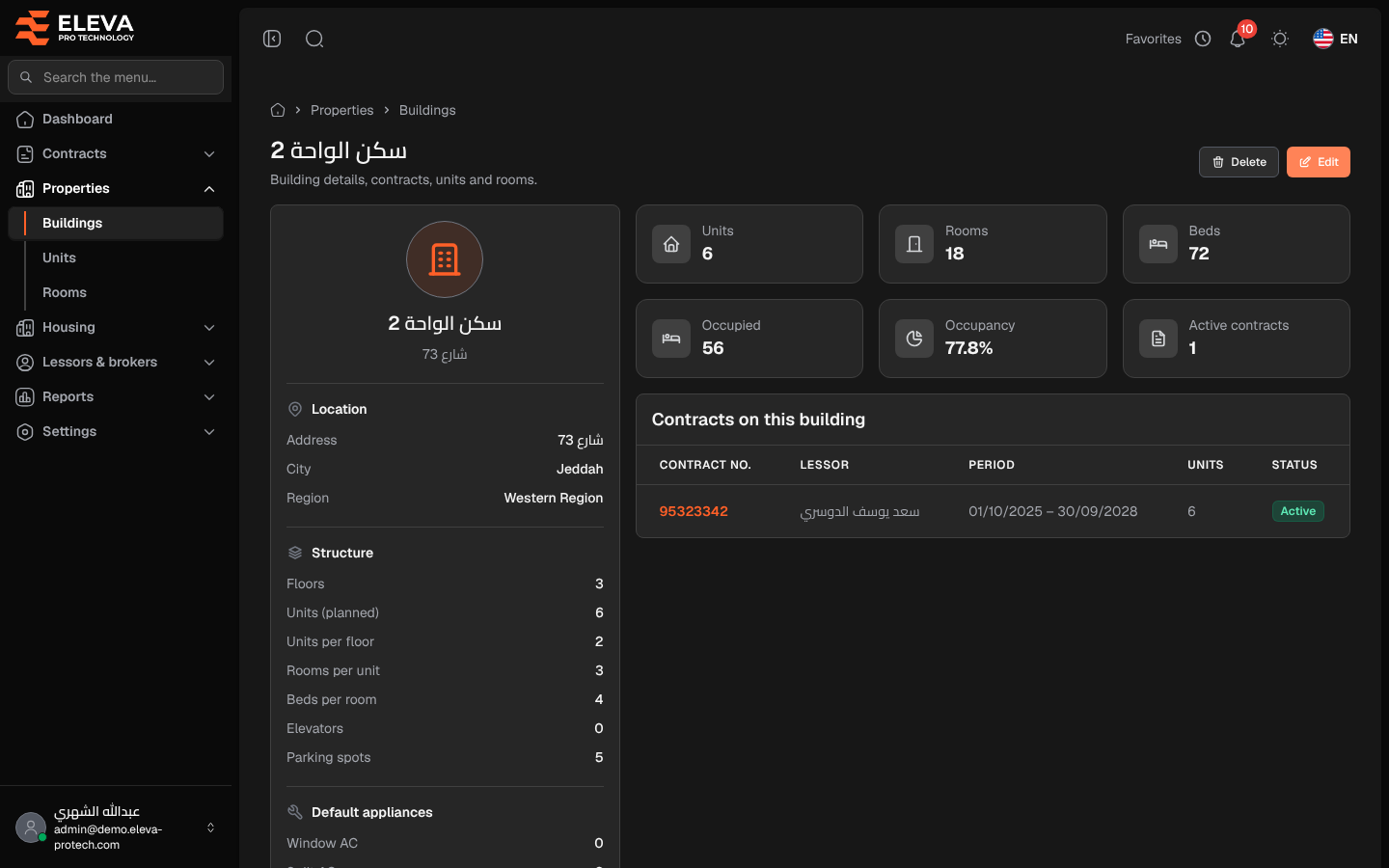The image size is (1389, 868).
Task: Click the Active contracts document icon
Action: point(1158,339)
